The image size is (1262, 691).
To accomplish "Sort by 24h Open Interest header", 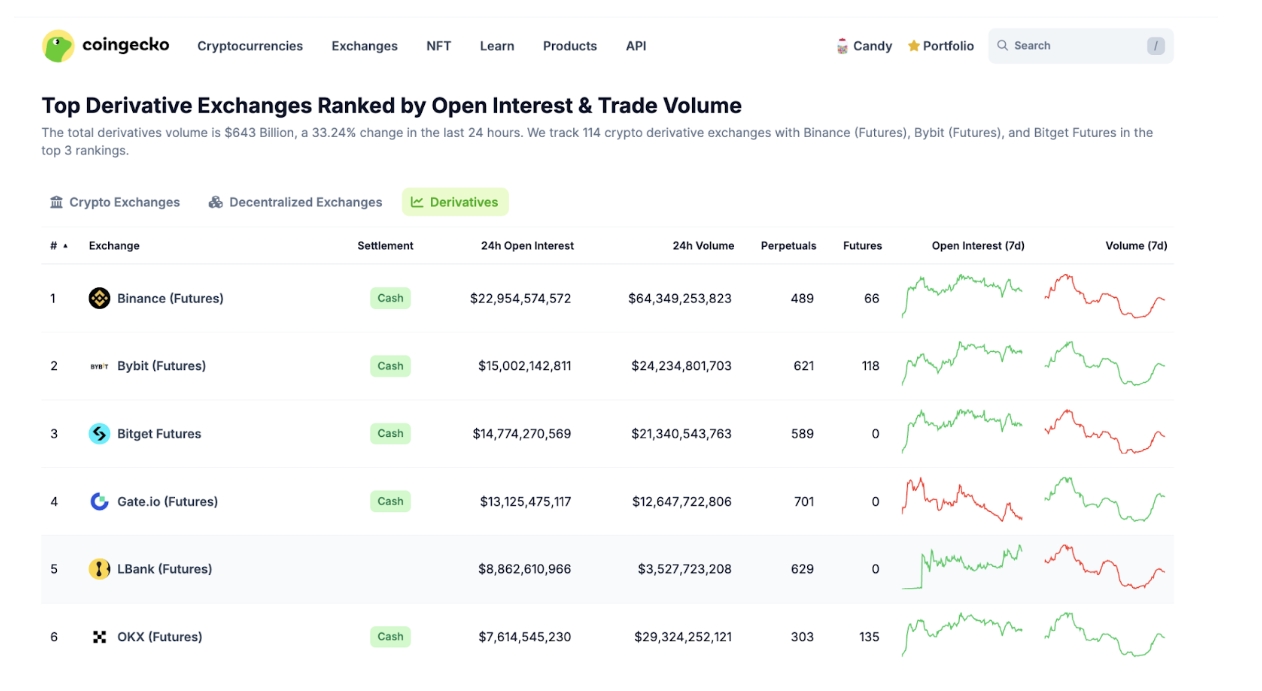I will (527, 246).
